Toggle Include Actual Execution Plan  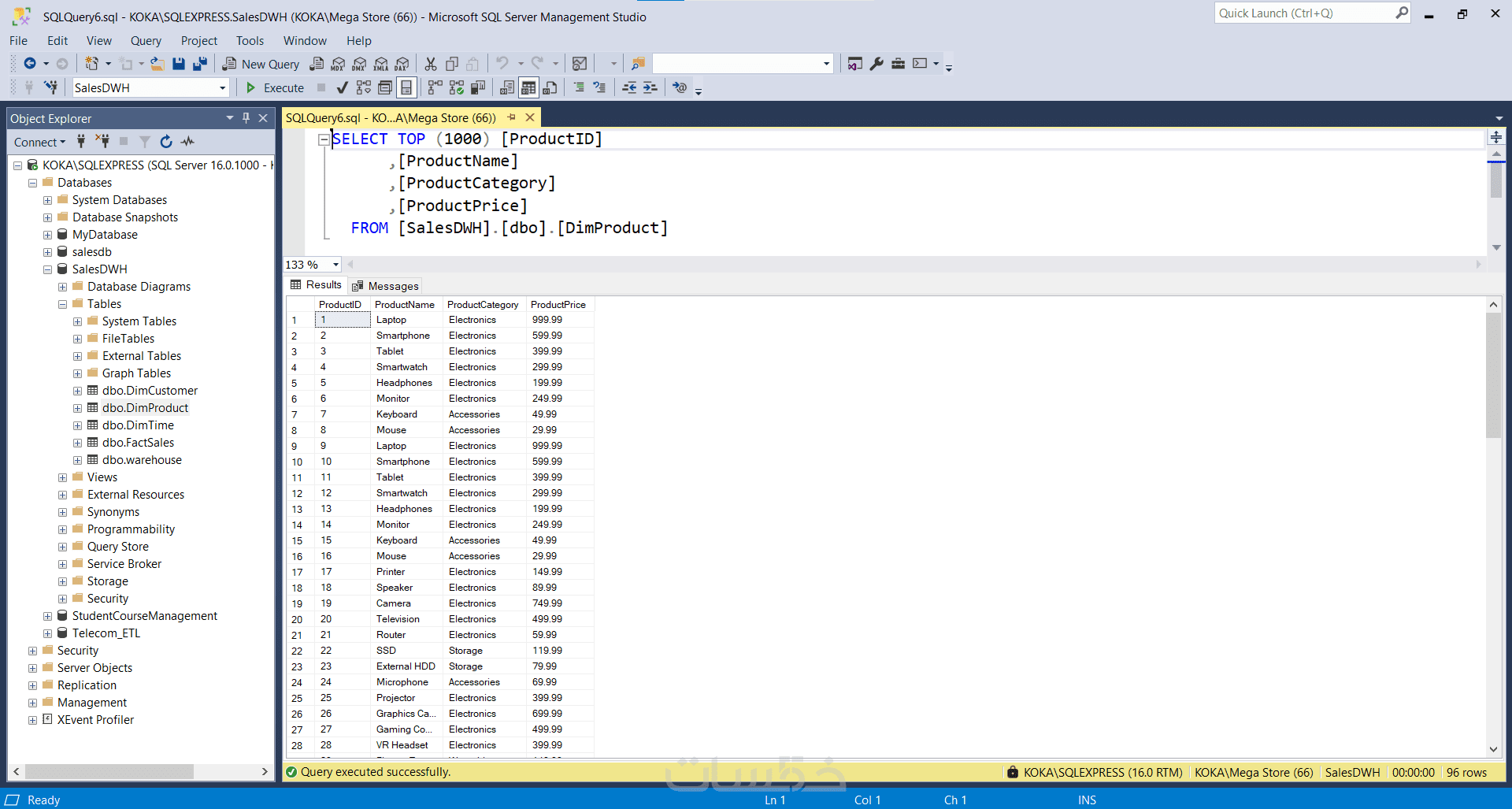pyautogui.click(x=435, y=87)
